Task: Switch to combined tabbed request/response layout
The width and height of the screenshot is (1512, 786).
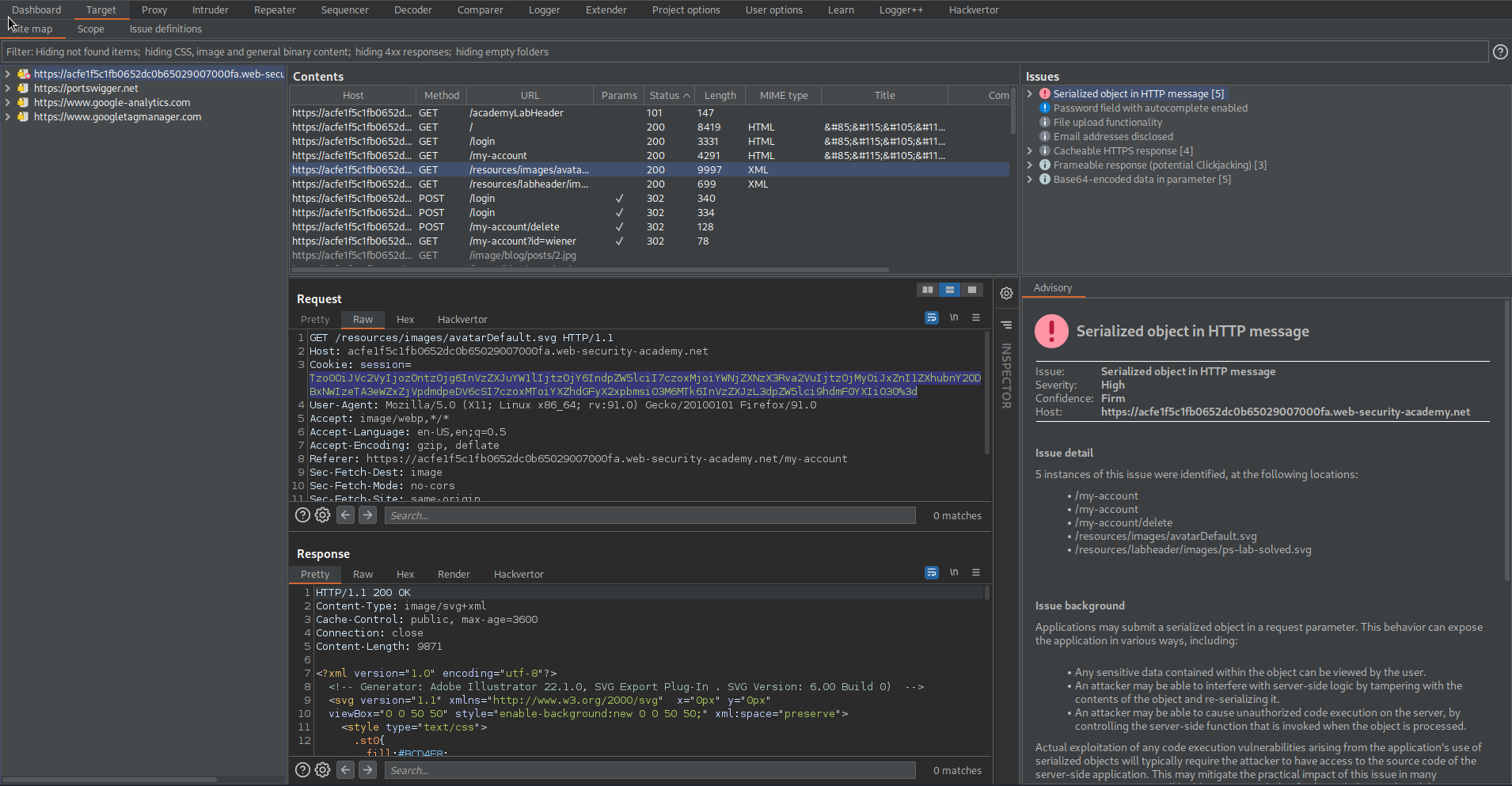Action: [x=971, y=290]
